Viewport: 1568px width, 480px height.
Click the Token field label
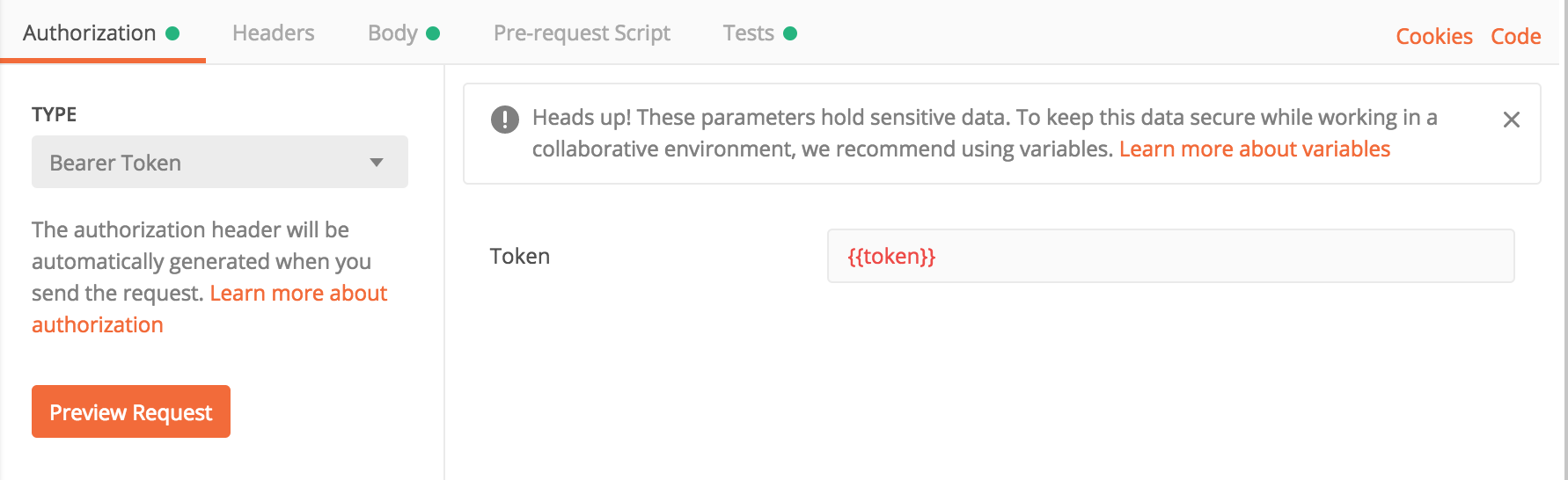click(x=520, y=257)
